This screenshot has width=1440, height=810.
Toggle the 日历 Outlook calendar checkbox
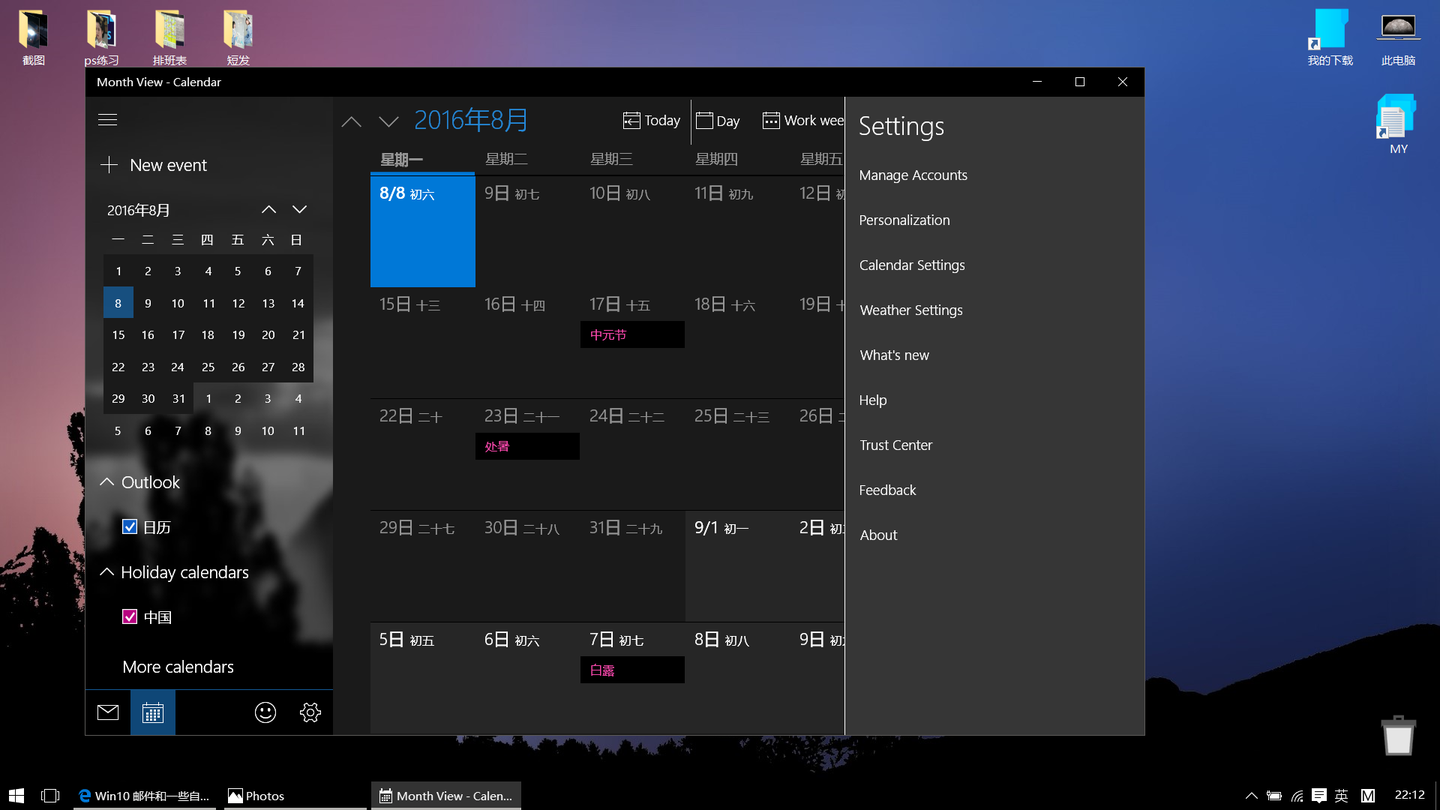coord(130,526)
